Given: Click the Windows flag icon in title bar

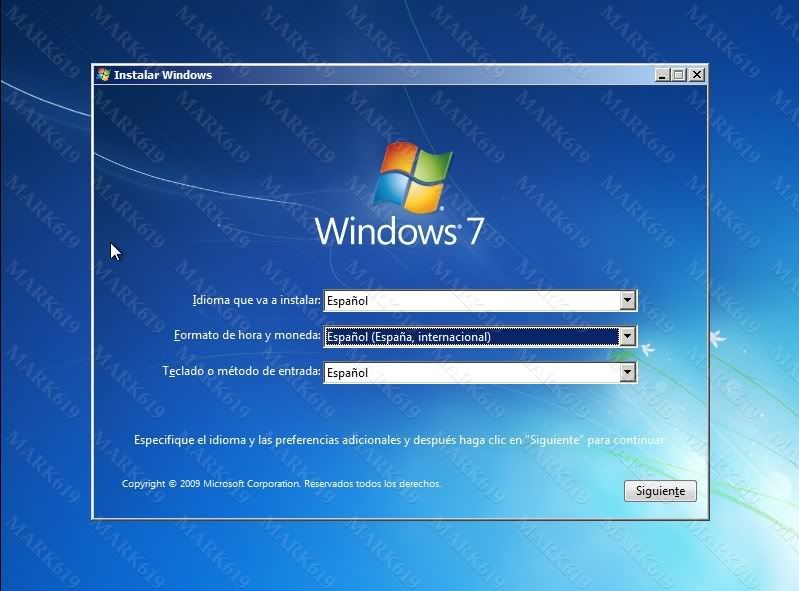Looking at the screenshot, I should 103,75.
